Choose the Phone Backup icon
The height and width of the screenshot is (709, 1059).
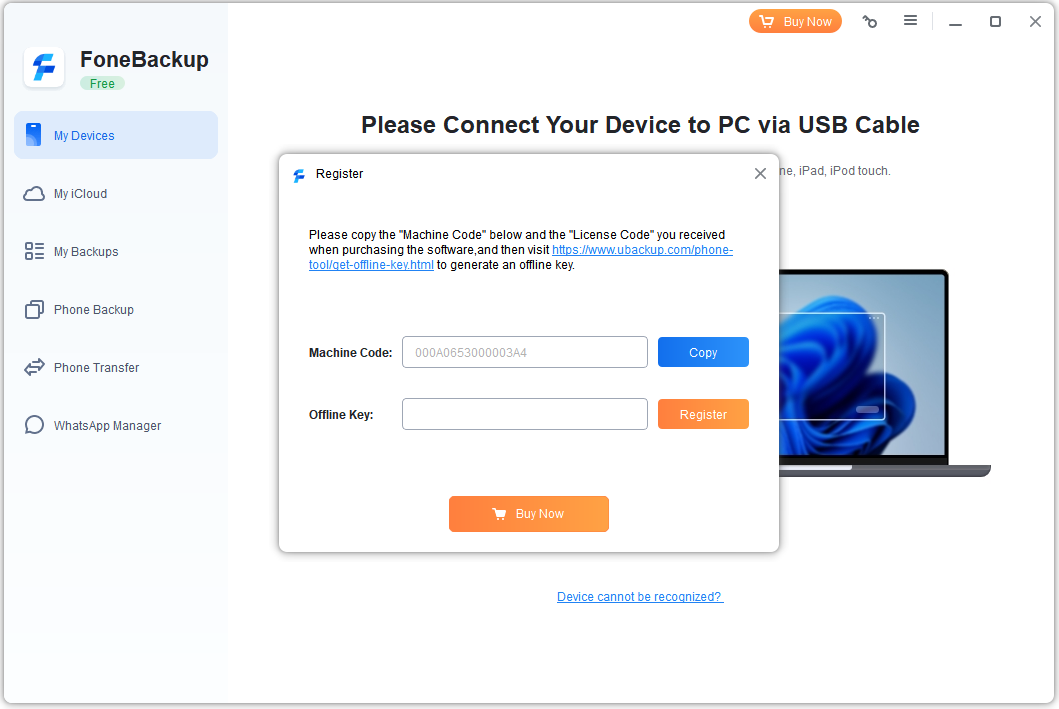point(34,309)
